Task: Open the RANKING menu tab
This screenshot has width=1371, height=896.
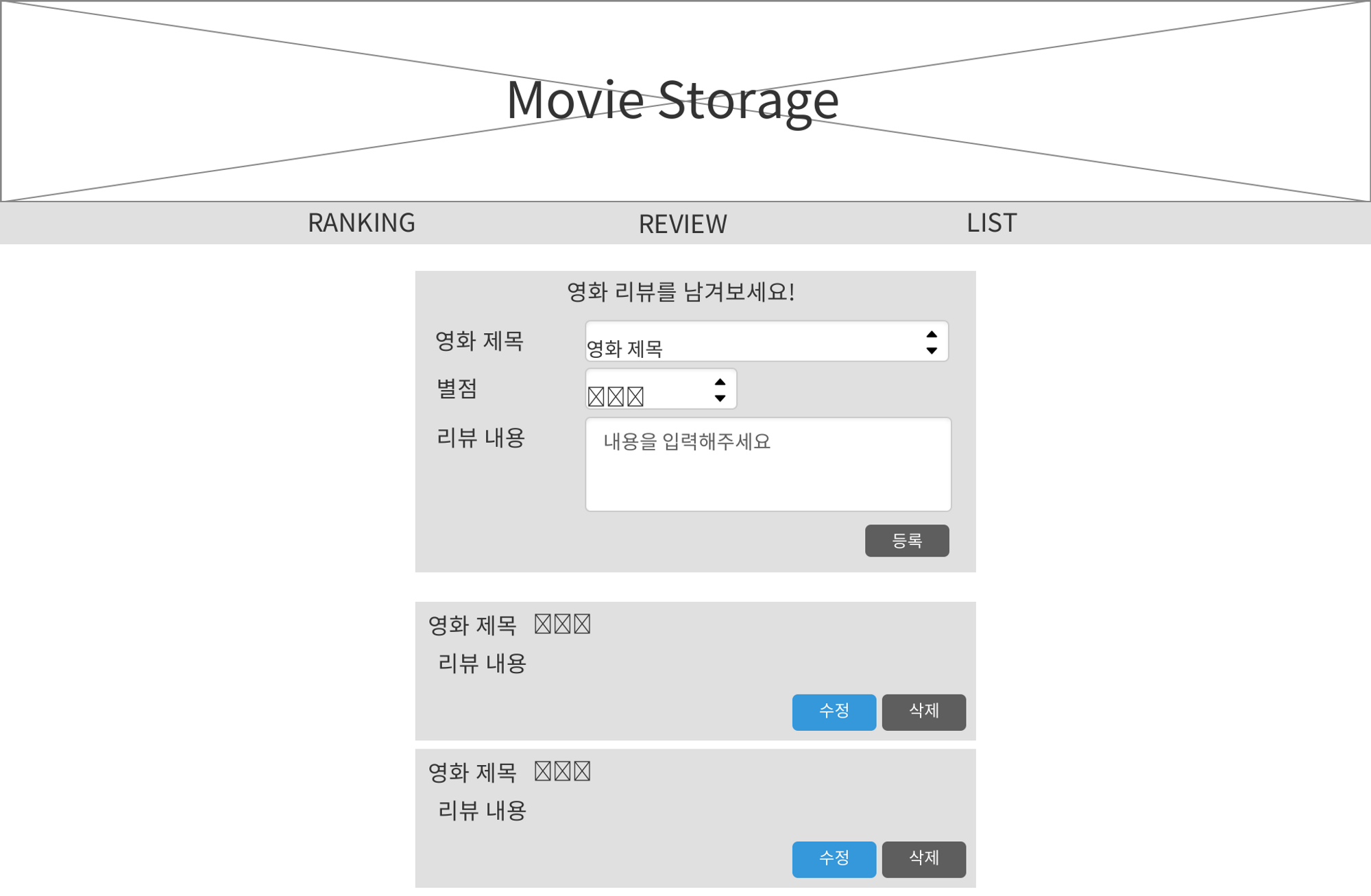Action: click(x=361, y=223)
